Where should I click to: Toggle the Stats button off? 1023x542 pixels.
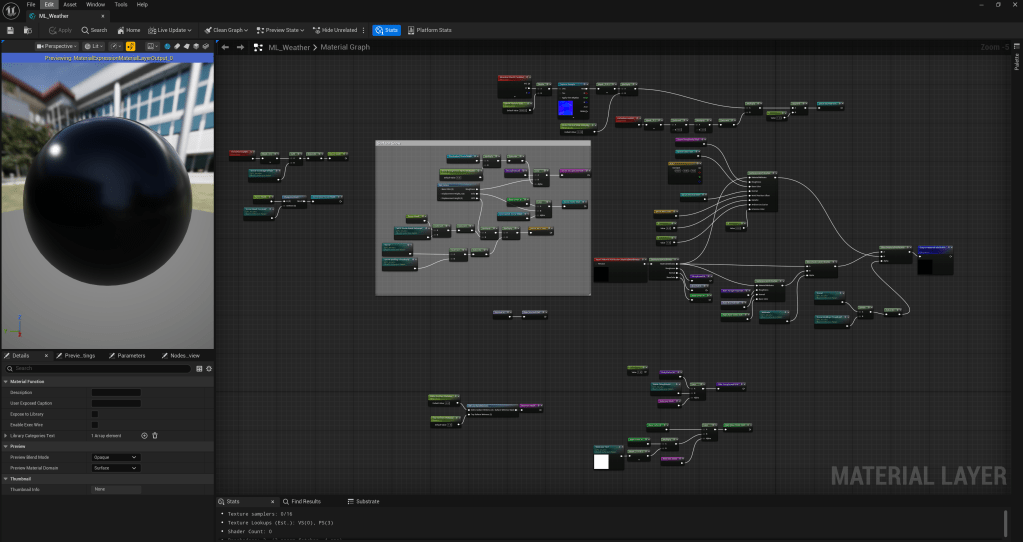(385, 30)
